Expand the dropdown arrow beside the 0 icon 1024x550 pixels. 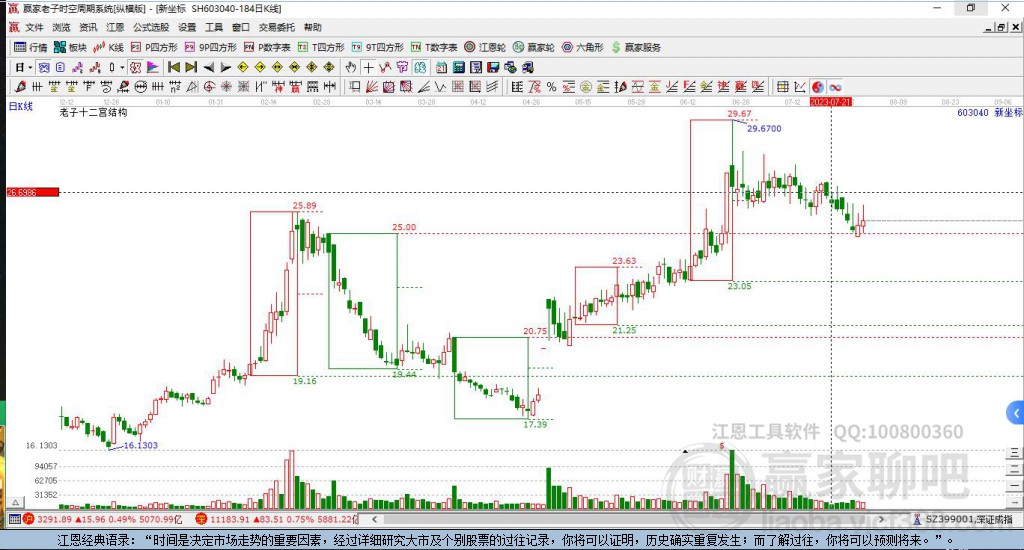pos(122,67)
